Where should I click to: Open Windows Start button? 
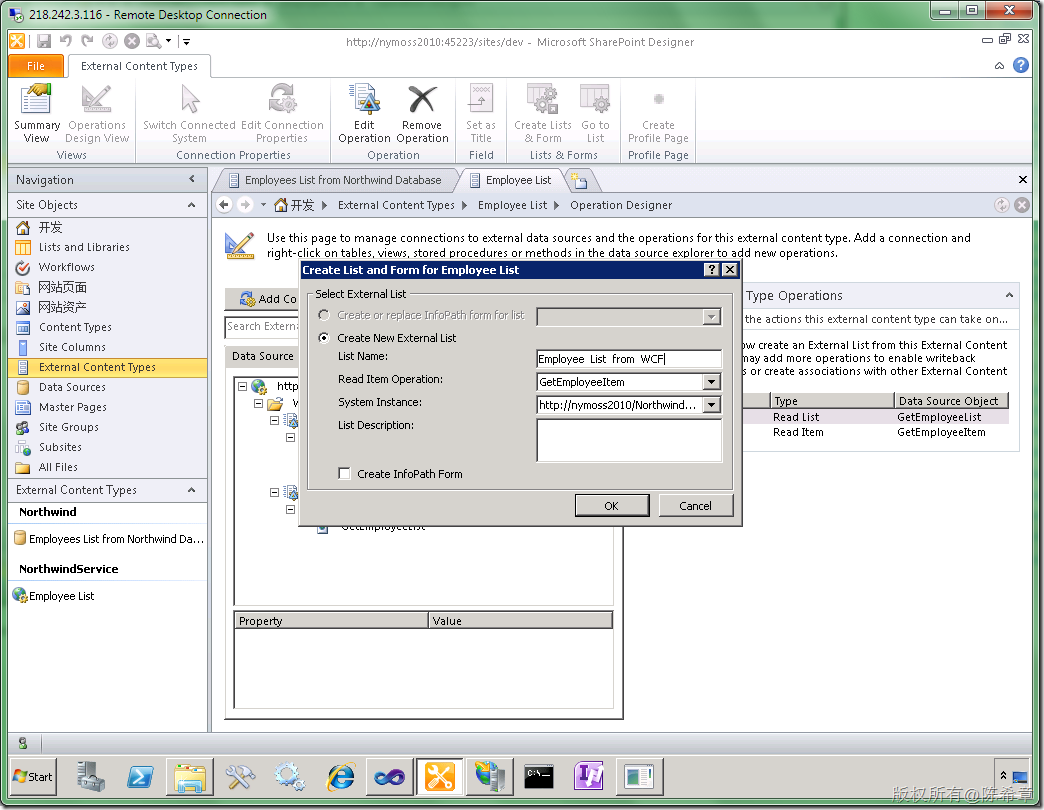(x=33, y=777)
